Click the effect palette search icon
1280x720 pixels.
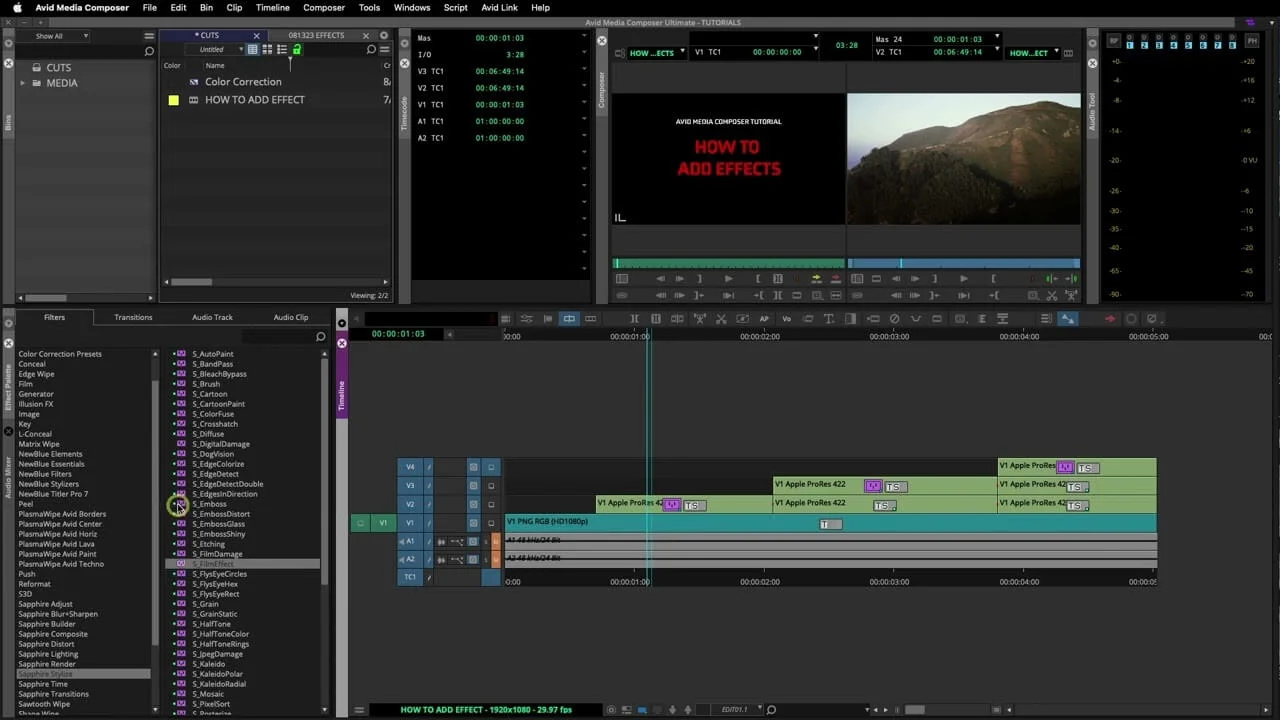[321, 337]
